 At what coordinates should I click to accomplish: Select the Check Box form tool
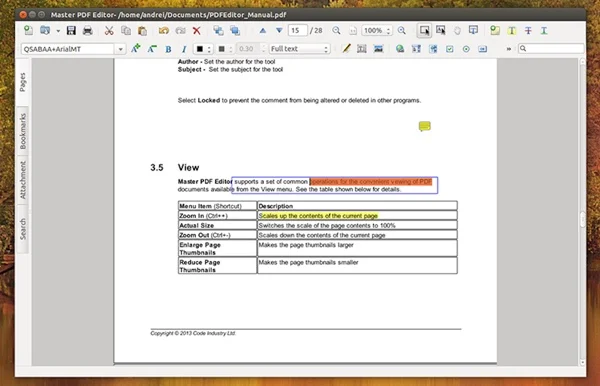click(450, 49)
